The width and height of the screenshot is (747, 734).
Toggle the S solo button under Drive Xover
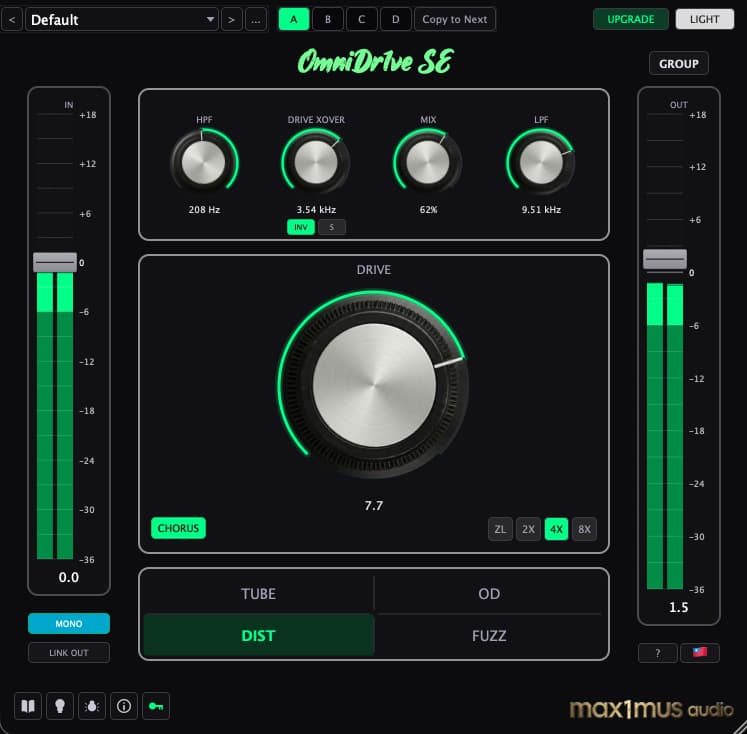332,227
